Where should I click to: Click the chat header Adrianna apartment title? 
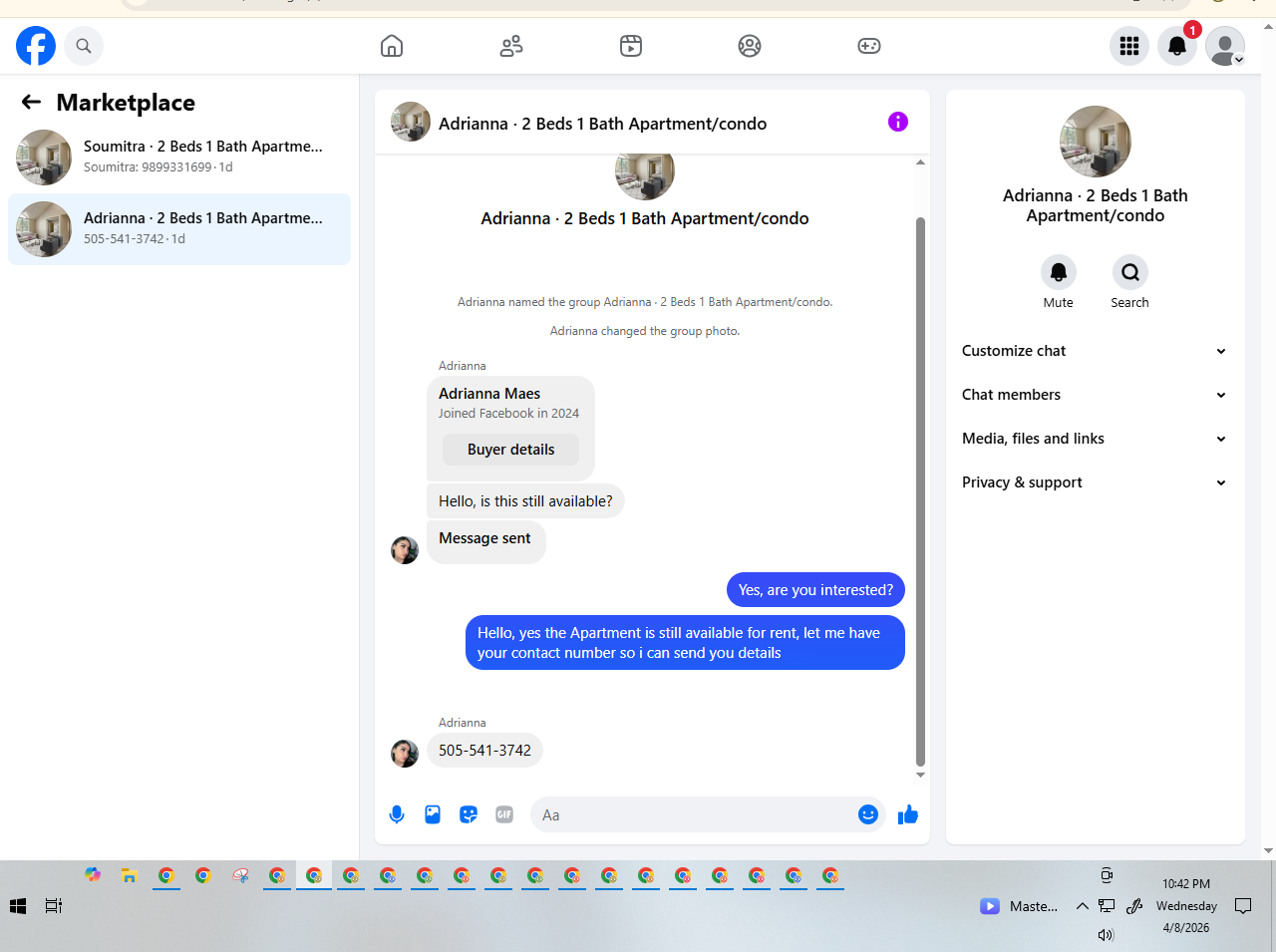[602, 124]
